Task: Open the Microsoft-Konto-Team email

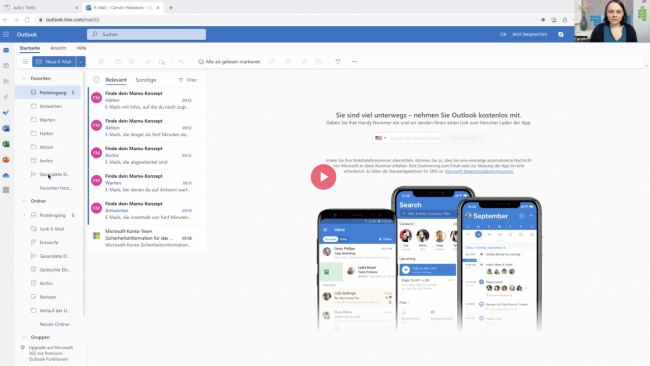Action: (147, 238)
